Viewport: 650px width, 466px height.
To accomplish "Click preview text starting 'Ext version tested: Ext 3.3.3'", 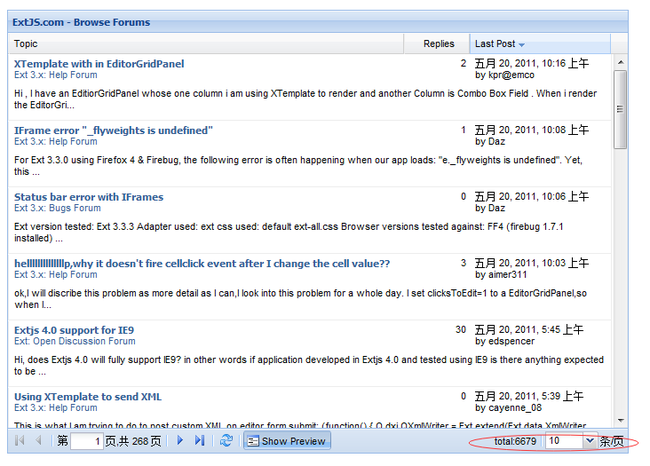I will coord(289,233).
